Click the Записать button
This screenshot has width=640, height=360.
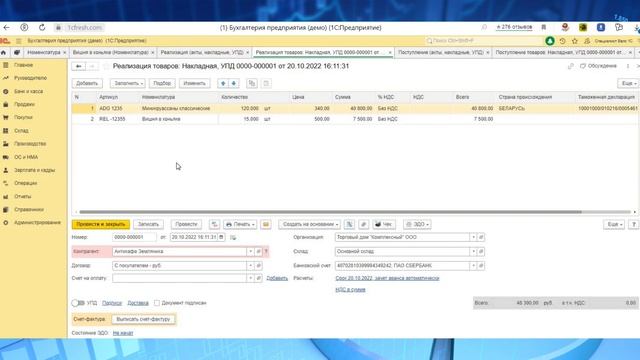click(148, 224)
